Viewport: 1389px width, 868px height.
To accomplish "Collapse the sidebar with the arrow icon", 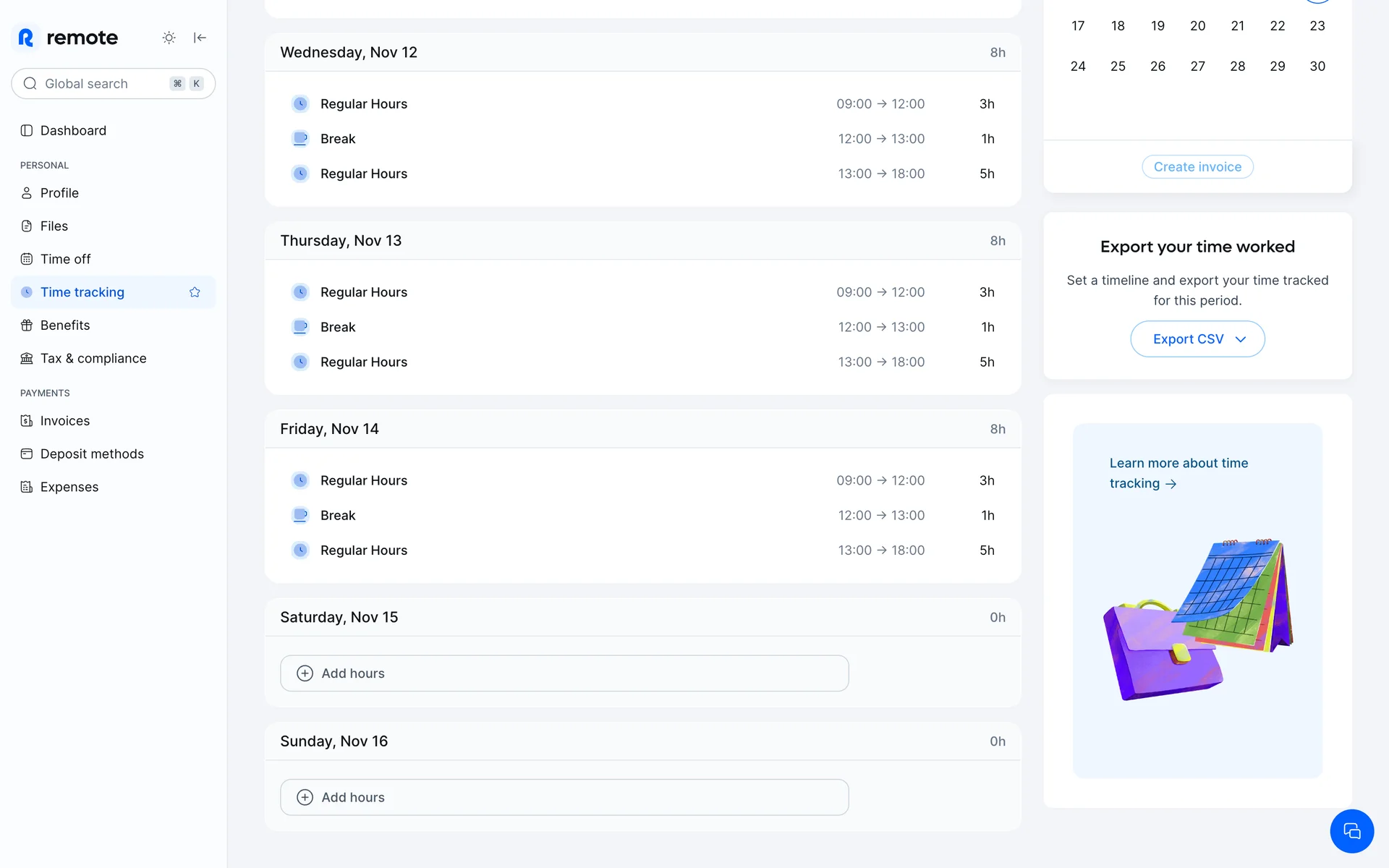I will click(x=200, y=38).
